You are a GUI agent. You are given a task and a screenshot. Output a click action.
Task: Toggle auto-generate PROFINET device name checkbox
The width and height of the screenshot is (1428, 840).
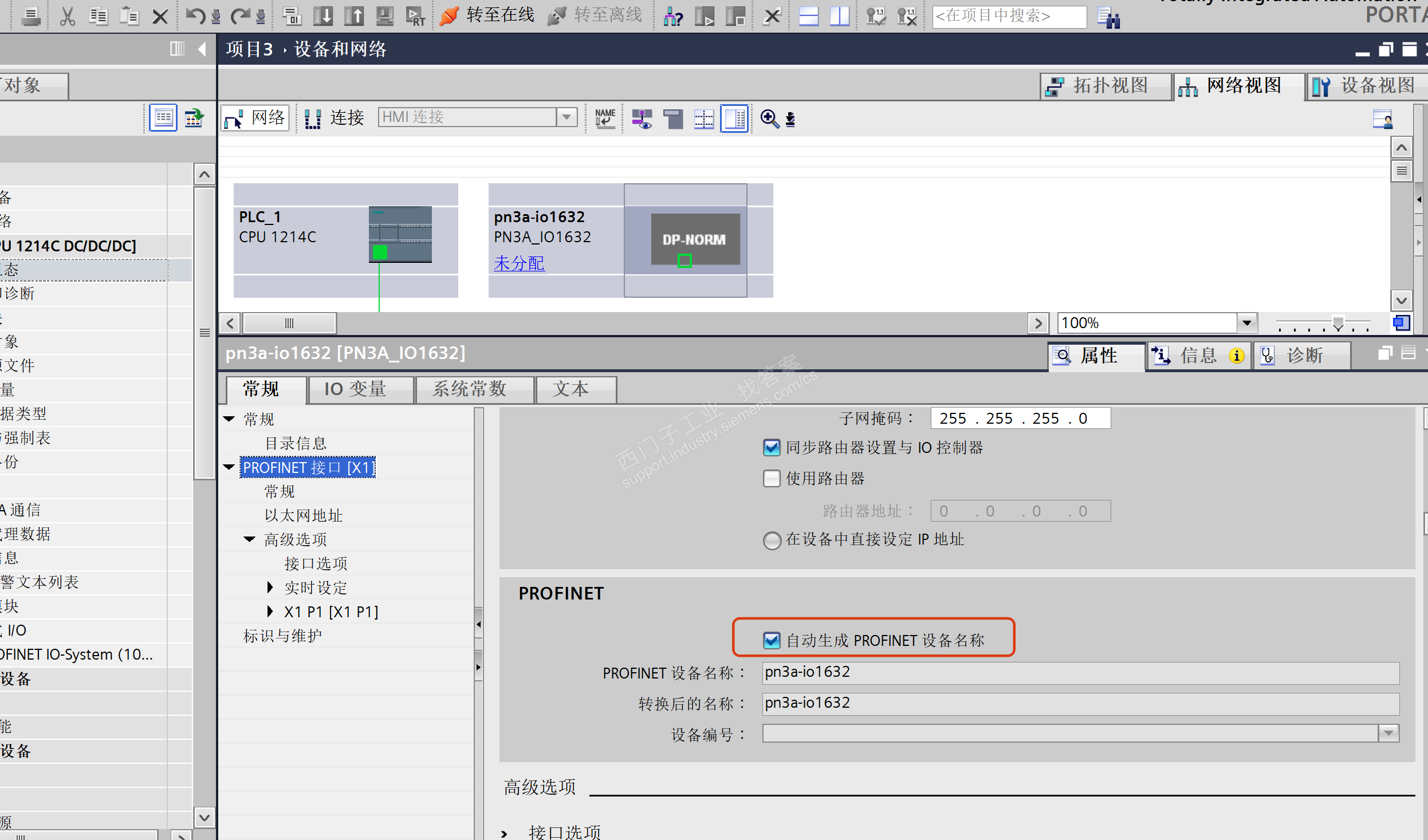[772, 640]
